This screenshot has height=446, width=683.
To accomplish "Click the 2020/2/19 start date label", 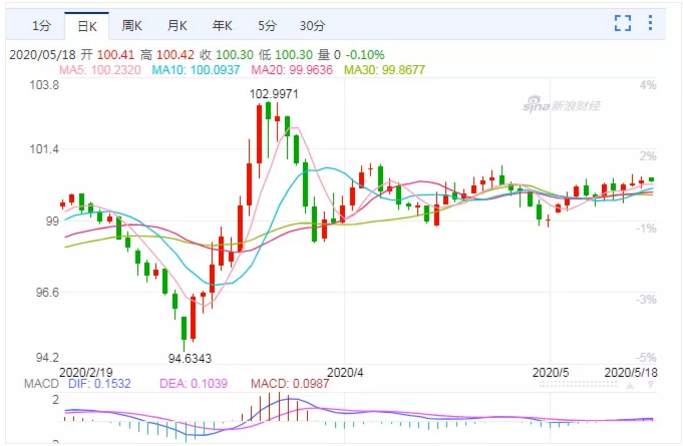I will (x=86, y=373).
